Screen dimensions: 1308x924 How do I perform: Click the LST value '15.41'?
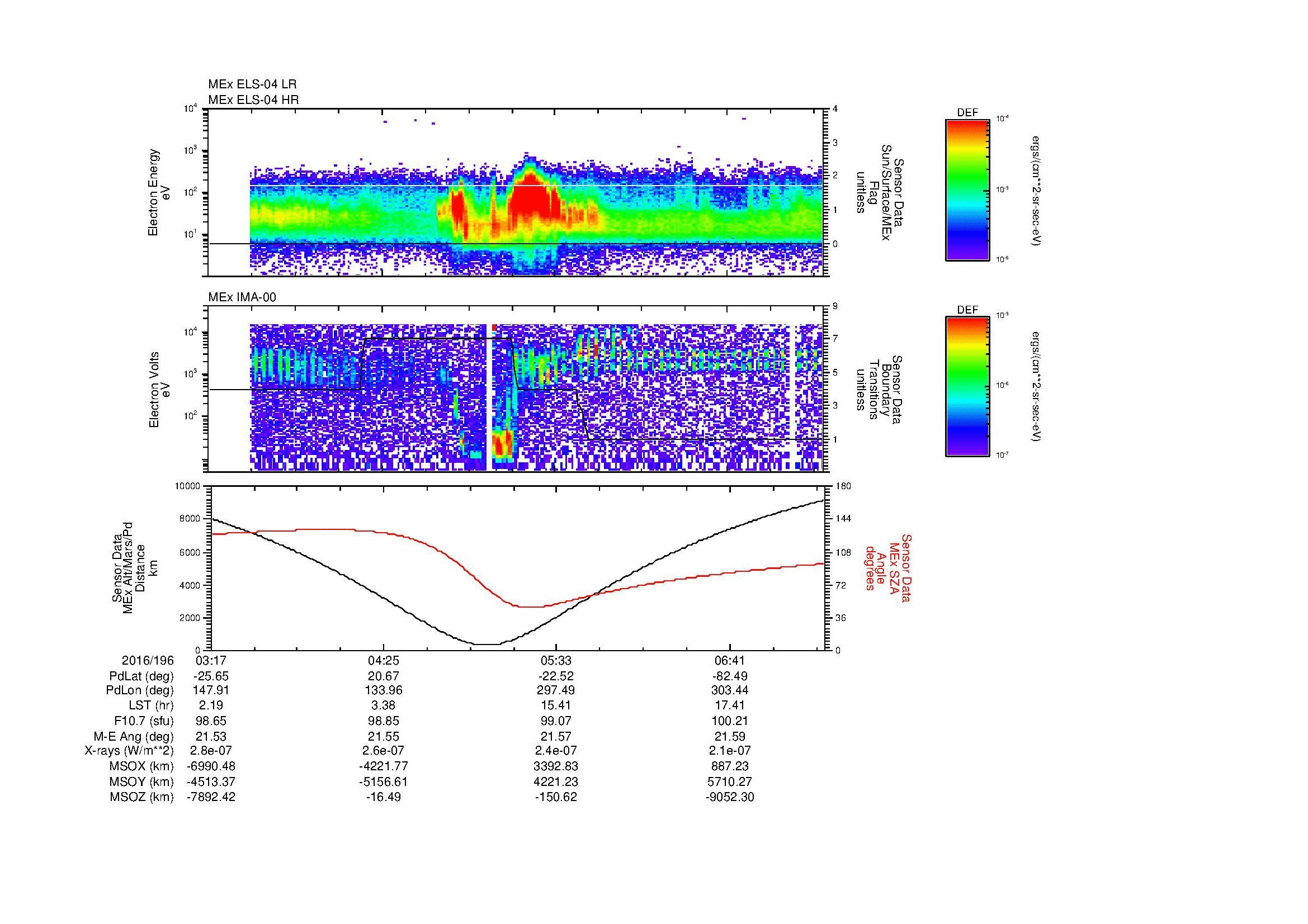tap(556, 706)
